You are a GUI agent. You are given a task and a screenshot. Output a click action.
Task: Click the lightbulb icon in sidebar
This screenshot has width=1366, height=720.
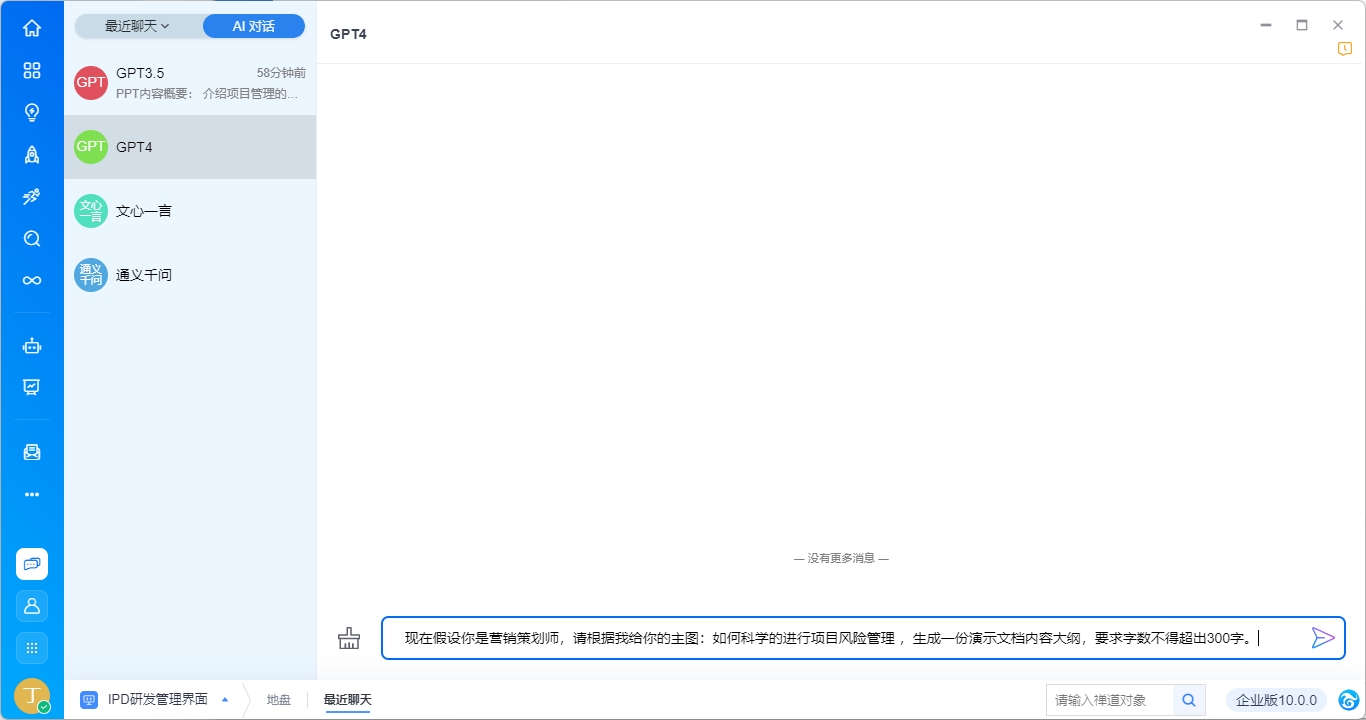(x=32, y=112)
